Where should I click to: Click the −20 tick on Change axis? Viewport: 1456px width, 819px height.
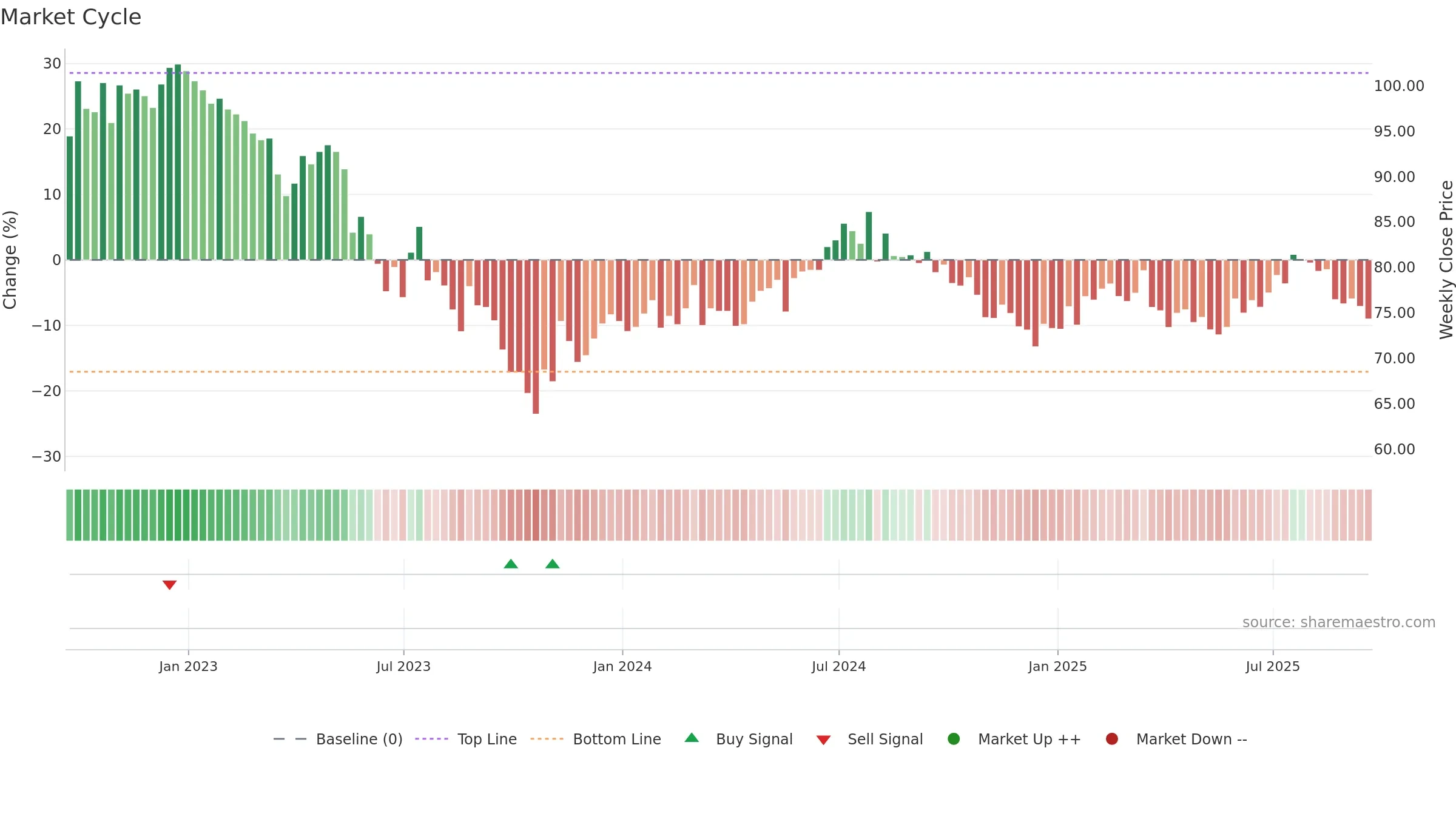(47, 391)
